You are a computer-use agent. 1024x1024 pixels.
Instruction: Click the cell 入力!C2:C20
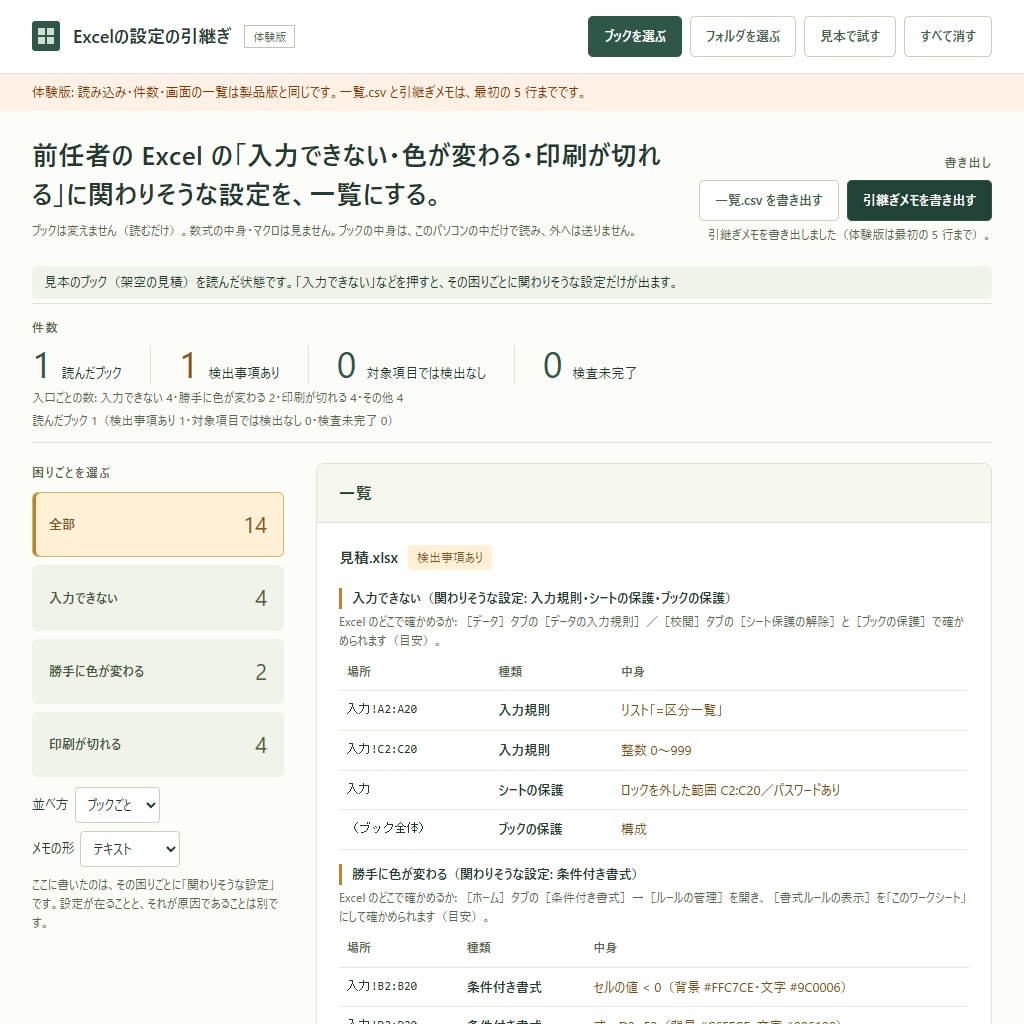click(x=381, y=749)
